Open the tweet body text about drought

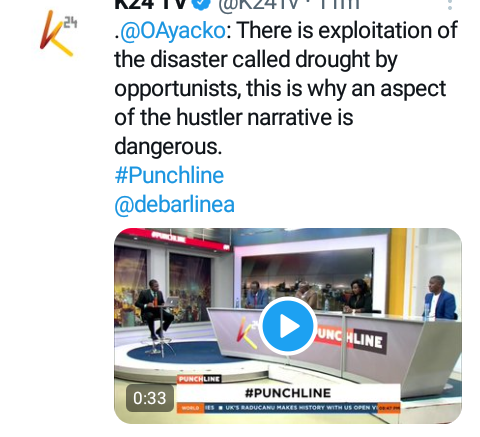point(286,88)
